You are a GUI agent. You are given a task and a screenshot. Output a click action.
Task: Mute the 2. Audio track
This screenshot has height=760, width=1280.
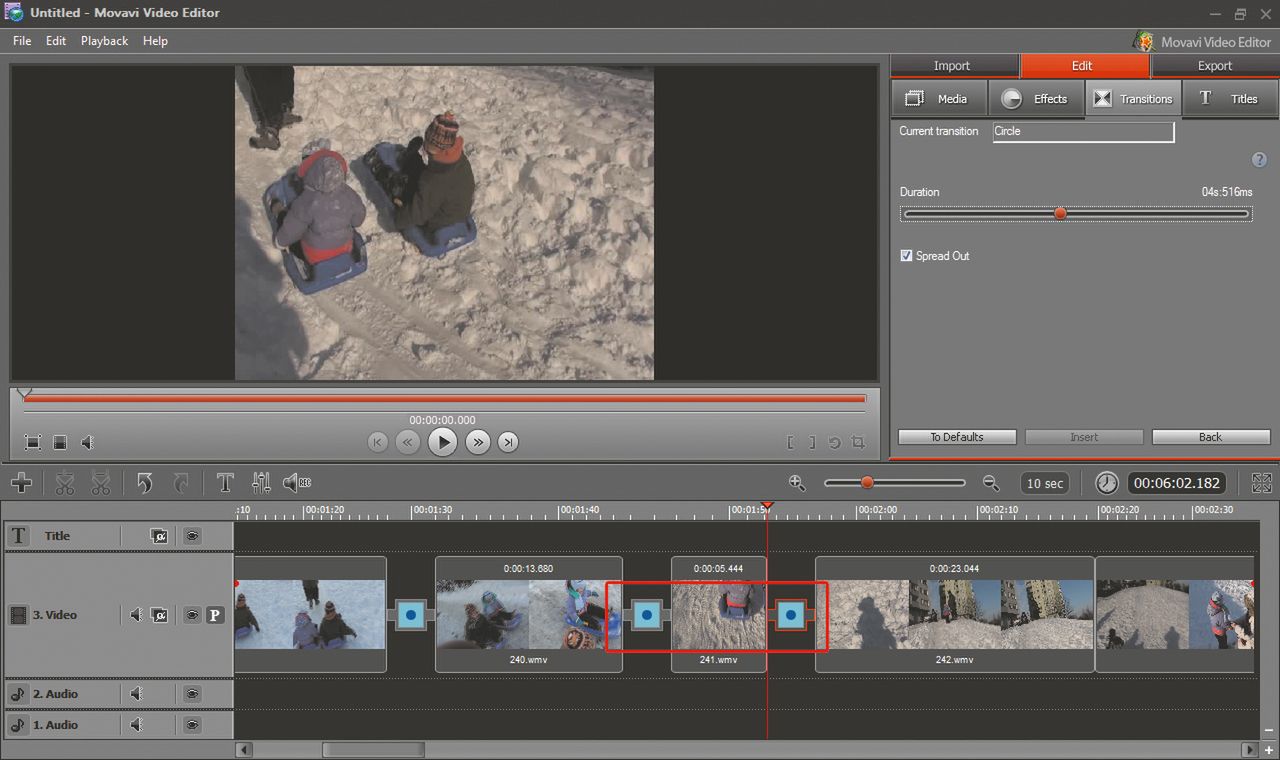136,694
